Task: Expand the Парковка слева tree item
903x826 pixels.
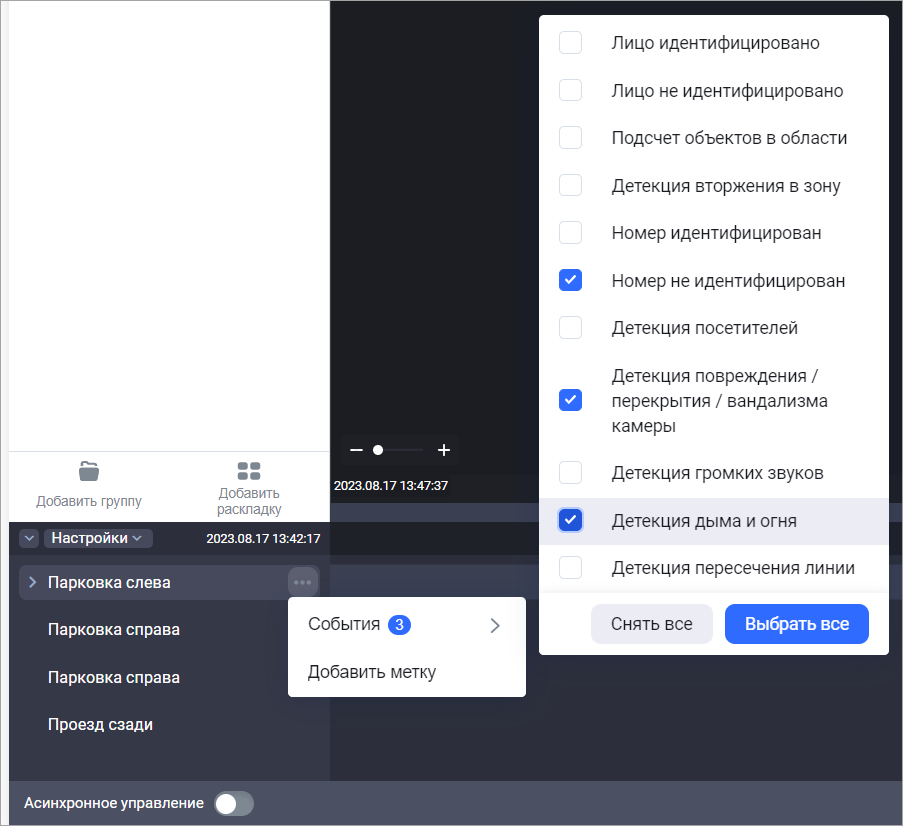Action: click(x=33, y=582)
